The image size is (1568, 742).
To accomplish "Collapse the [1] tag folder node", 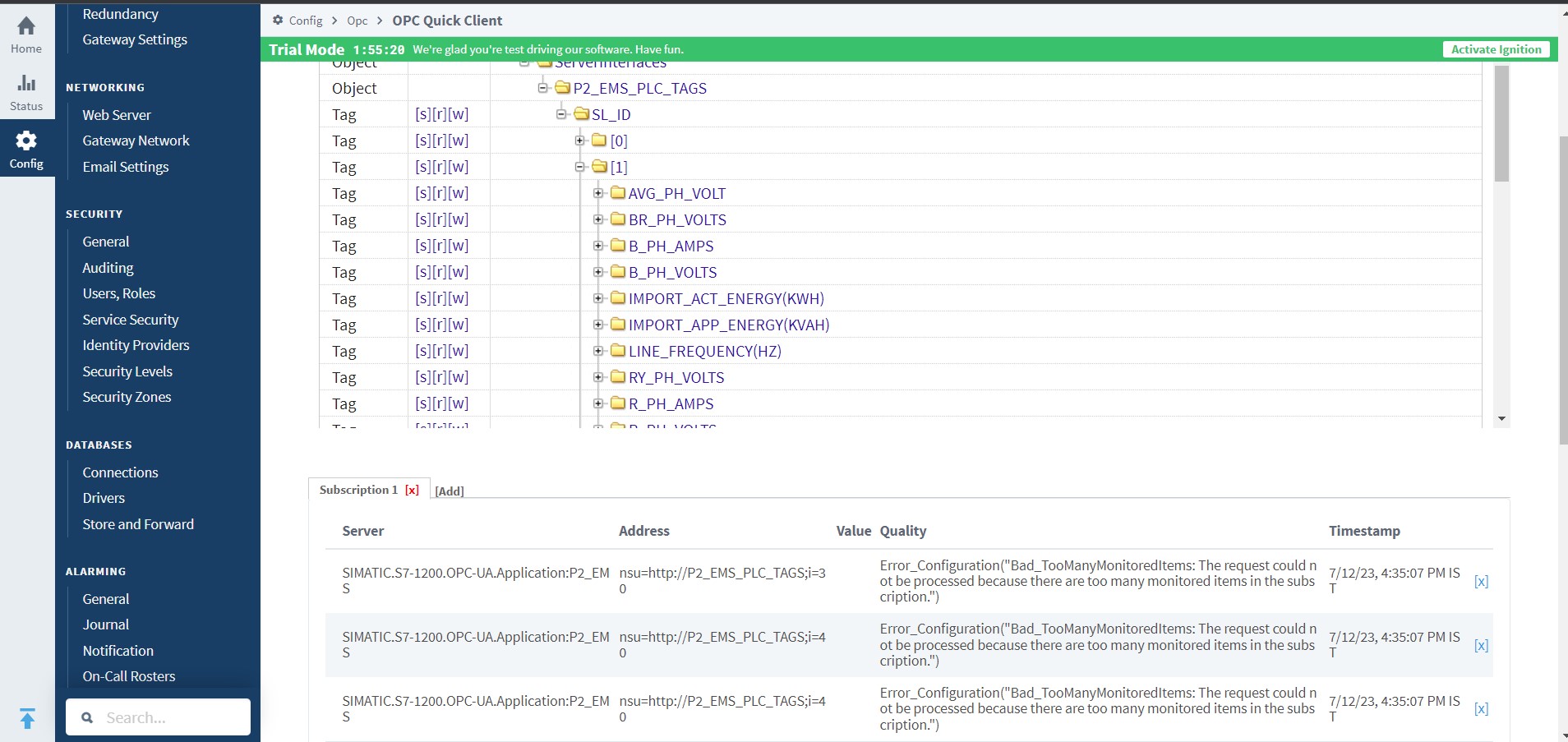I will coord(580,167).
